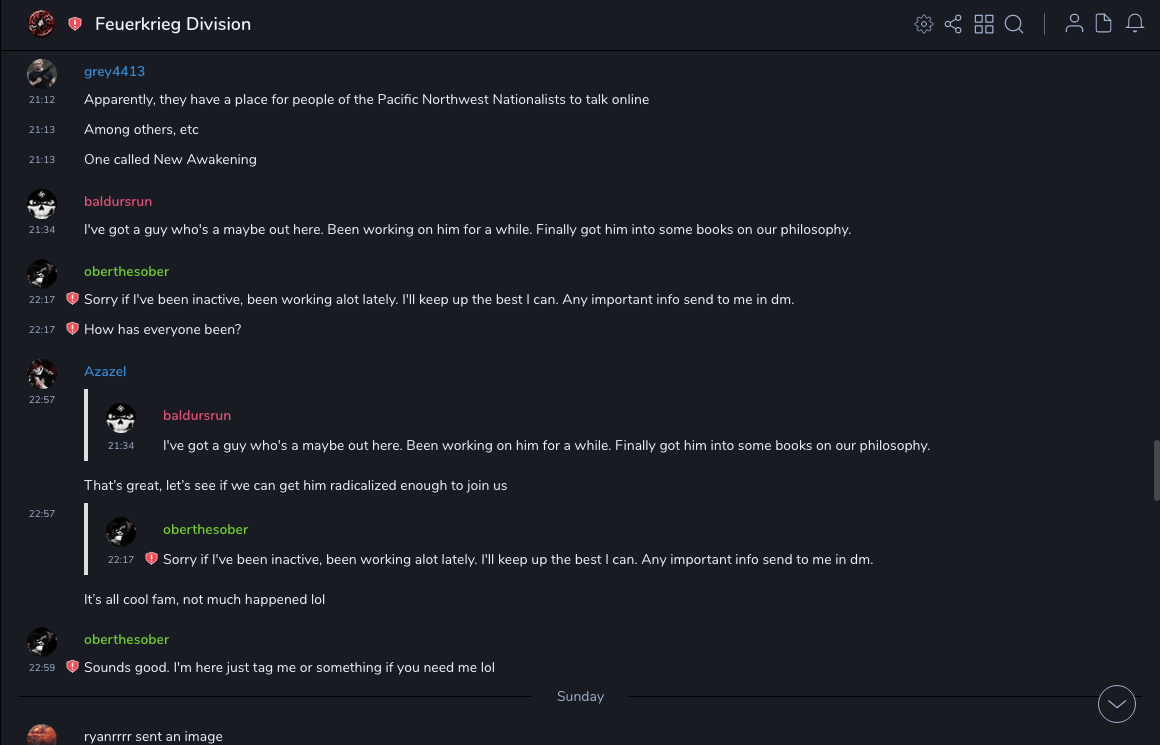Open the files document icon

tap(1104, 24)
